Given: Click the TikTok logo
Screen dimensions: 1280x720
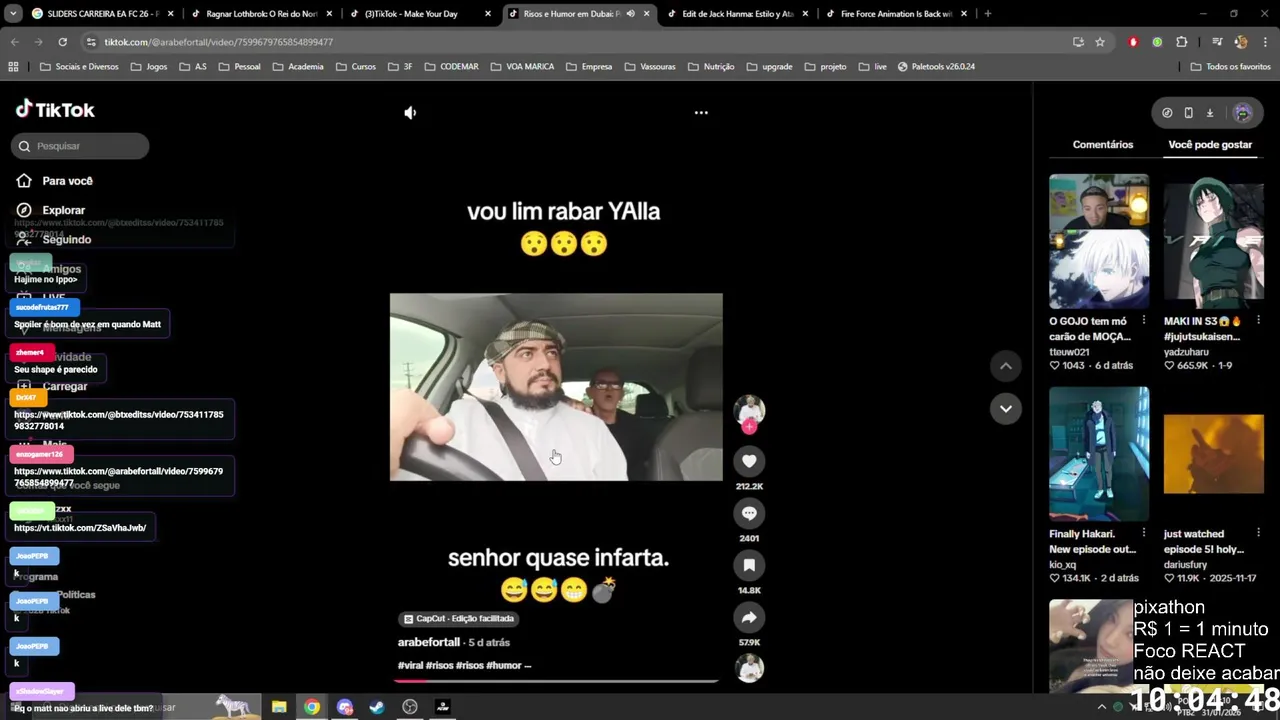Looking at the screenshot, I should 56,110.
